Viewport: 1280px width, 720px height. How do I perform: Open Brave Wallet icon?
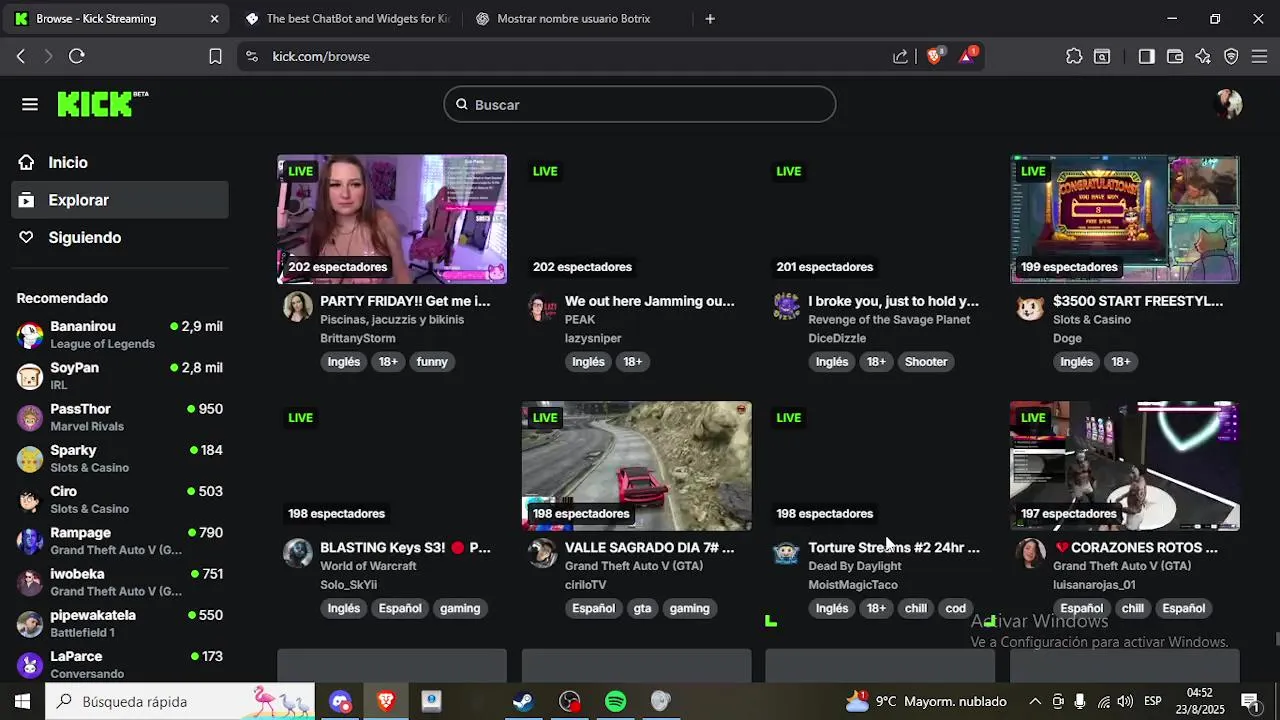click(1175, 57)
